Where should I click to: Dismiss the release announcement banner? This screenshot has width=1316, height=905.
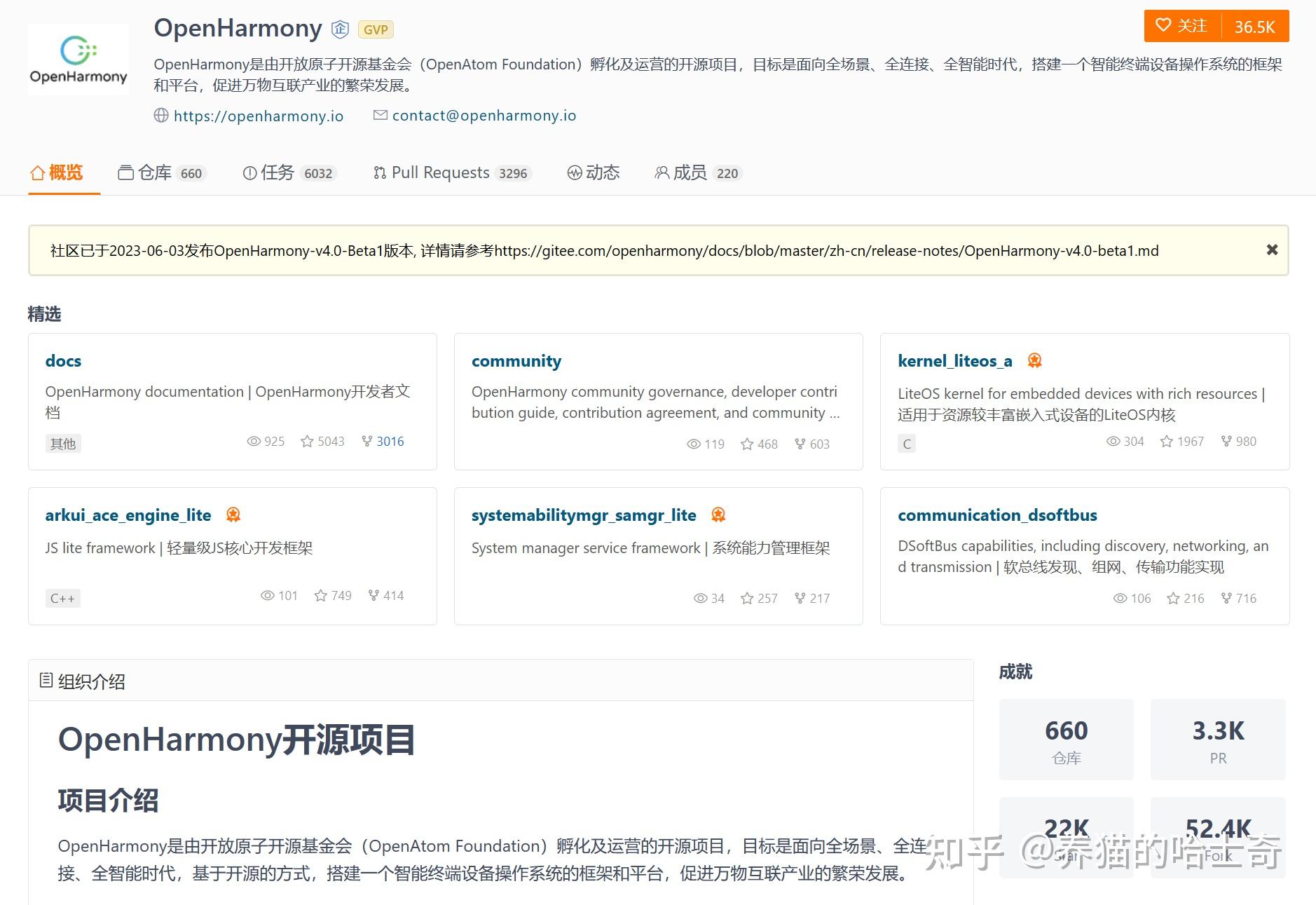[1271, 250]
